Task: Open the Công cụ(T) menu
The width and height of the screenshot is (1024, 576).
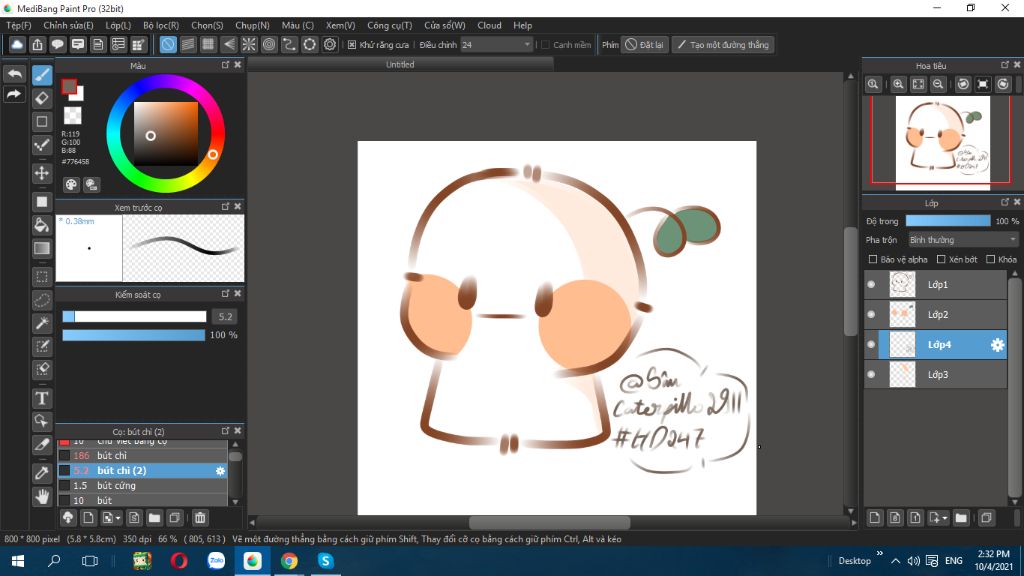Action: tap(389, 25)
